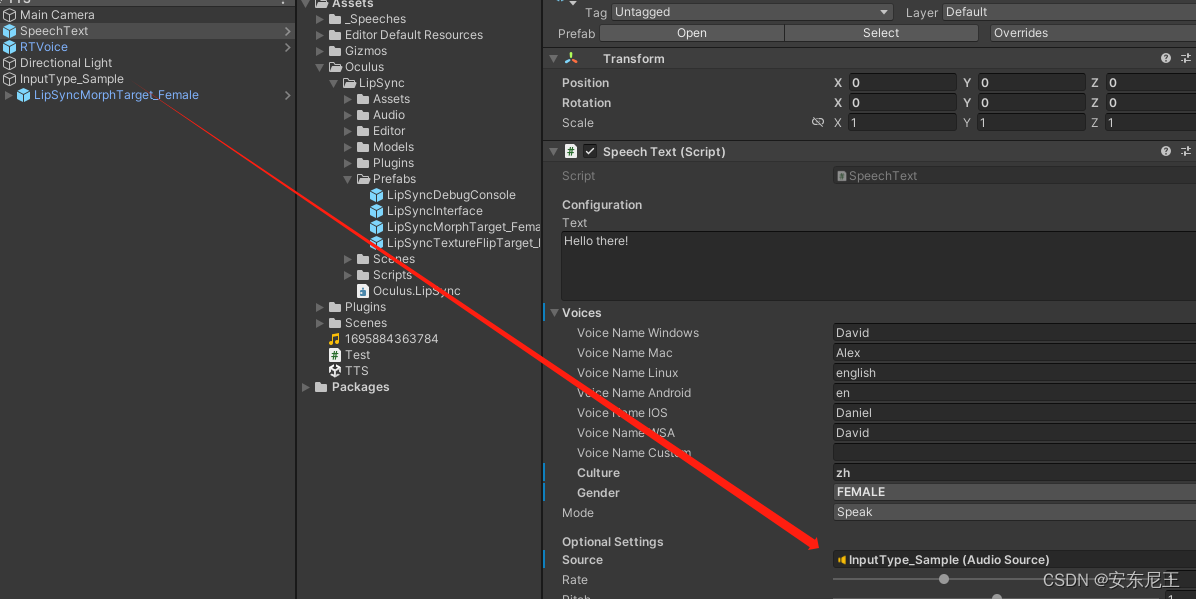Click the Scale X field
1196x599 pixels.
pyautogui.click(x=902, y=122)
